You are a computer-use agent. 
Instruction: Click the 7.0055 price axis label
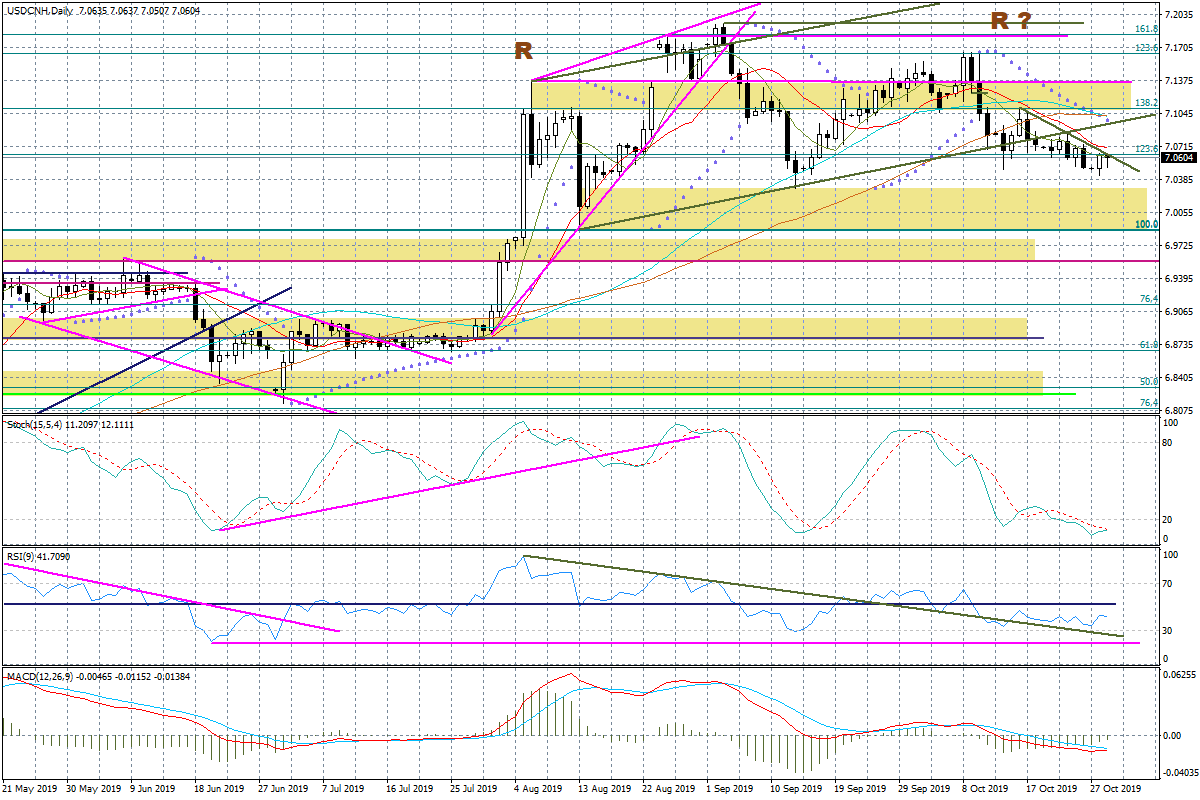tap(1178, 213)
